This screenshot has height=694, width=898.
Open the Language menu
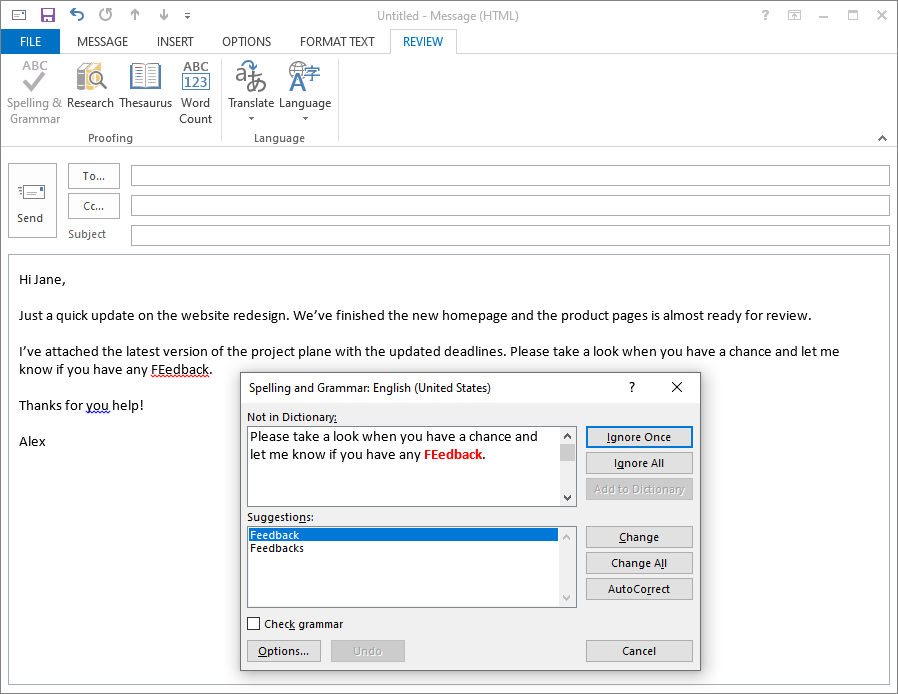tap(305, 92)
